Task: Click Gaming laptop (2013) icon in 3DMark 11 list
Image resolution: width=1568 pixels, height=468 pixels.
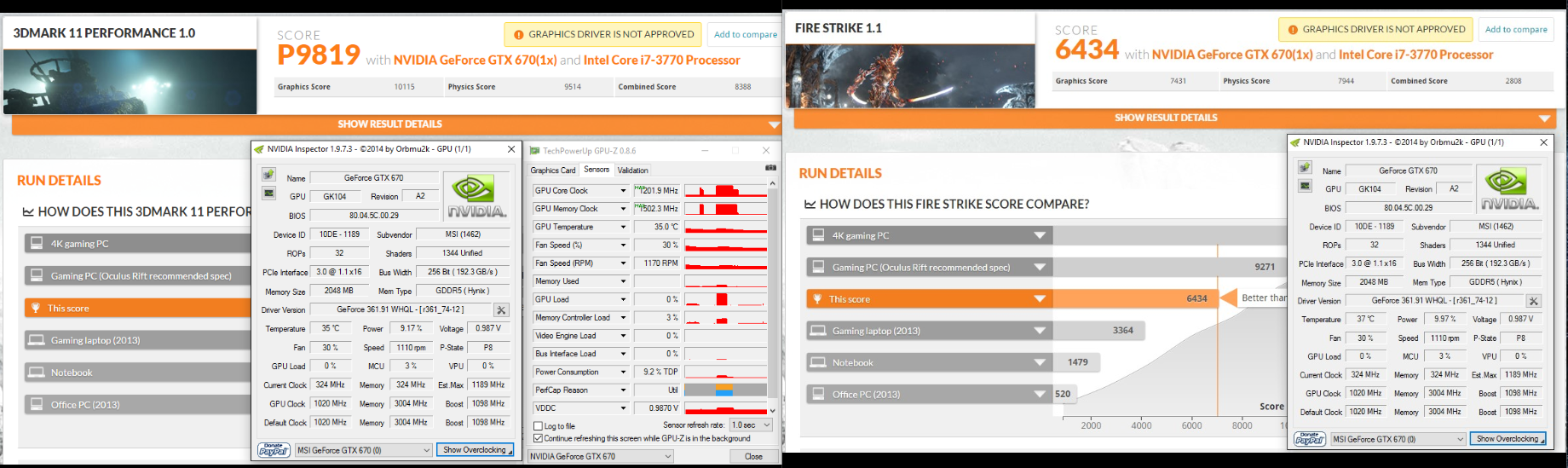Action: tap(36, 340)
